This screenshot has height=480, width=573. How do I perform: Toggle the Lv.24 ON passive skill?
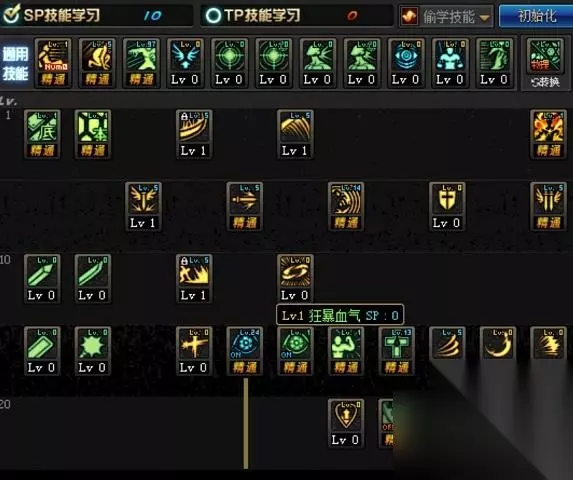244,351
